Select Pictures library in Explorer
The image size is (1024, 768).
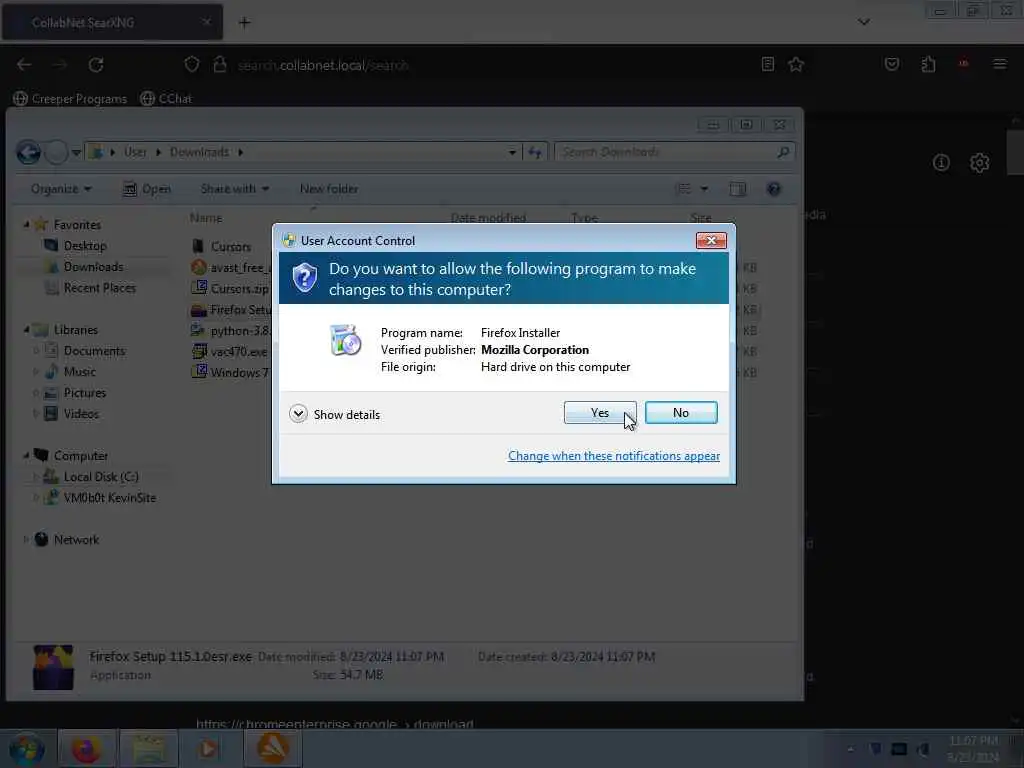[x=84, y=392]
